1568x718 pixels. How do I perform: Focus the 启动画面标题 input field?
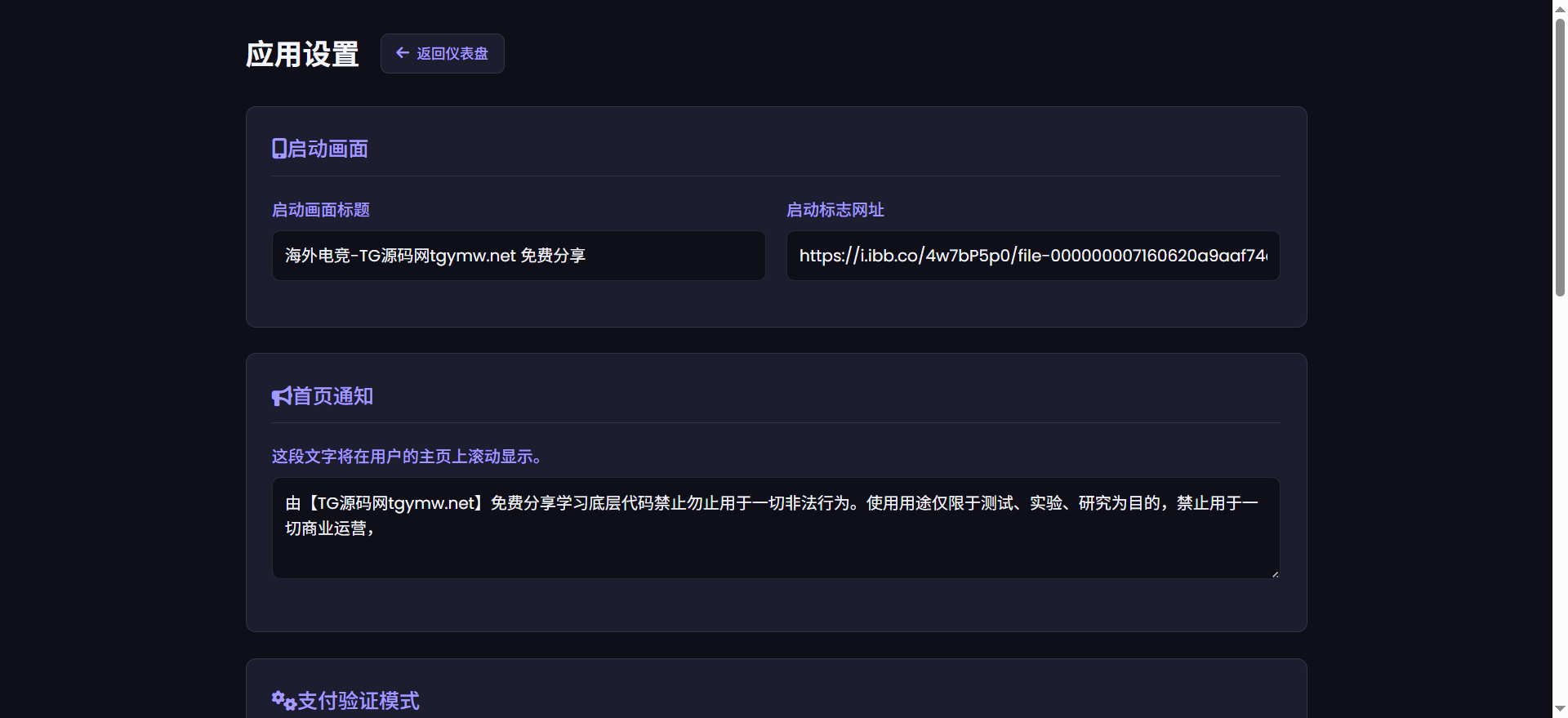[x=518, y=256]
